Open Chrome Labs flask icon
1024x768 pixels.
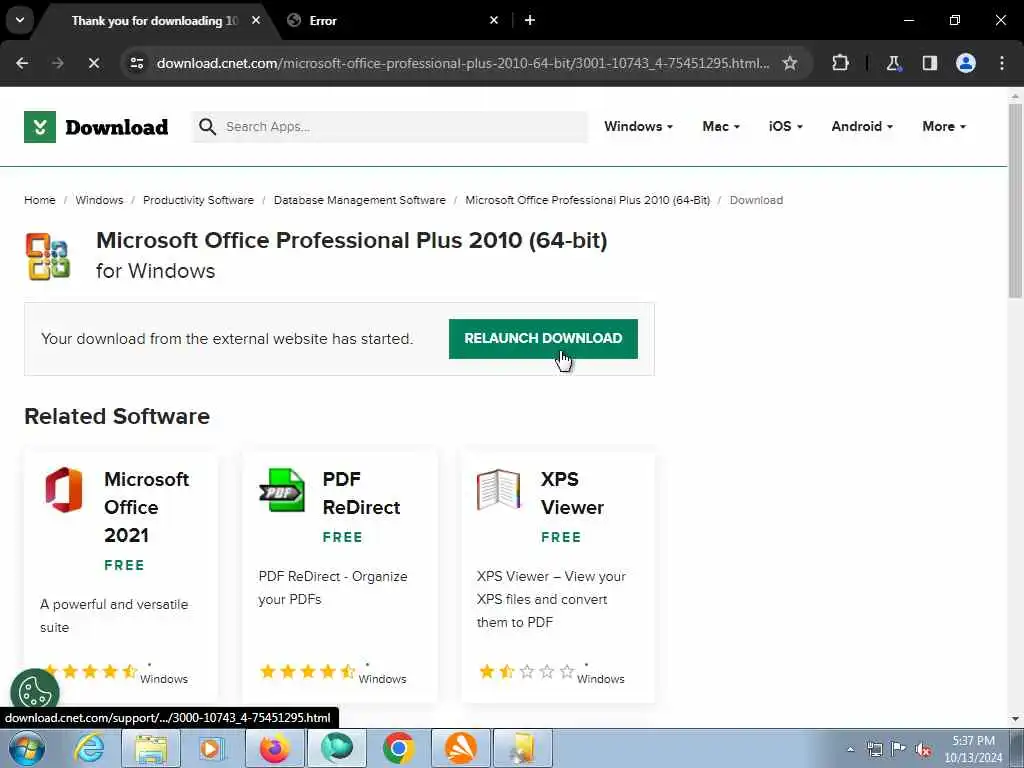click(x=893, y=63)
